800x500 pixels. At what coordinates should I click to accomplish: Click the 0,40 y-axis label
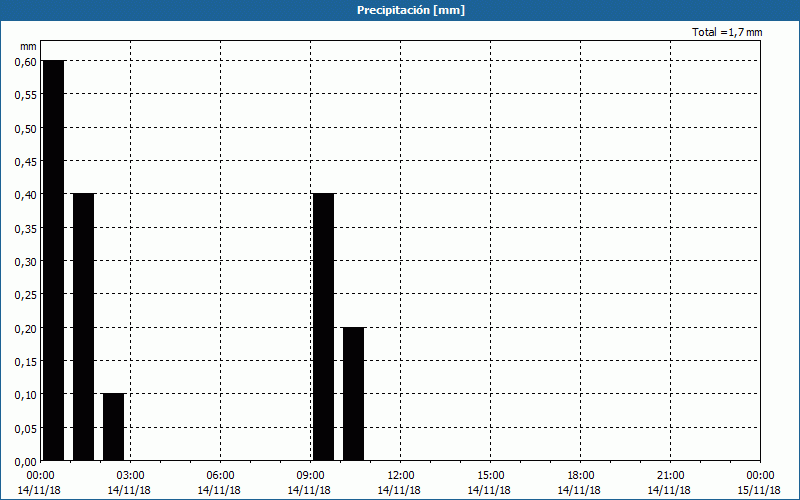26,195
